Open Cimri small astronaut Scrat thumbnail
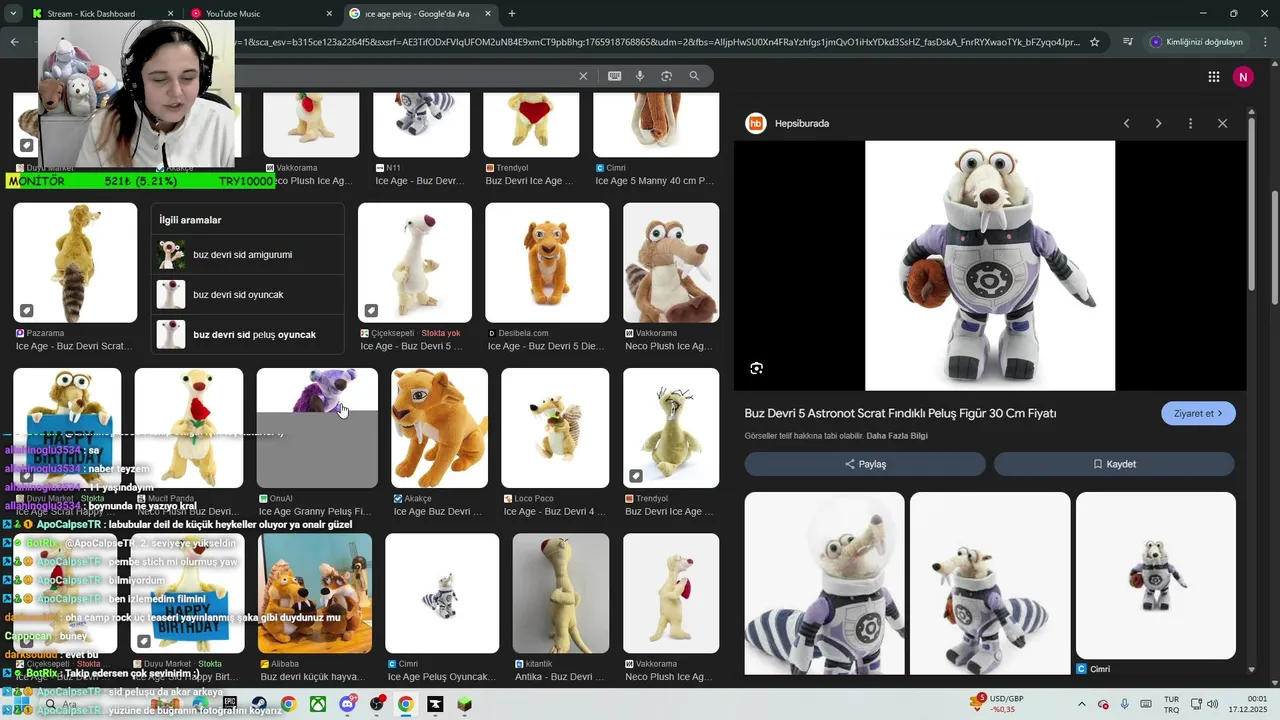Viewport: 1280px width, 720px height. (1156, 575)
